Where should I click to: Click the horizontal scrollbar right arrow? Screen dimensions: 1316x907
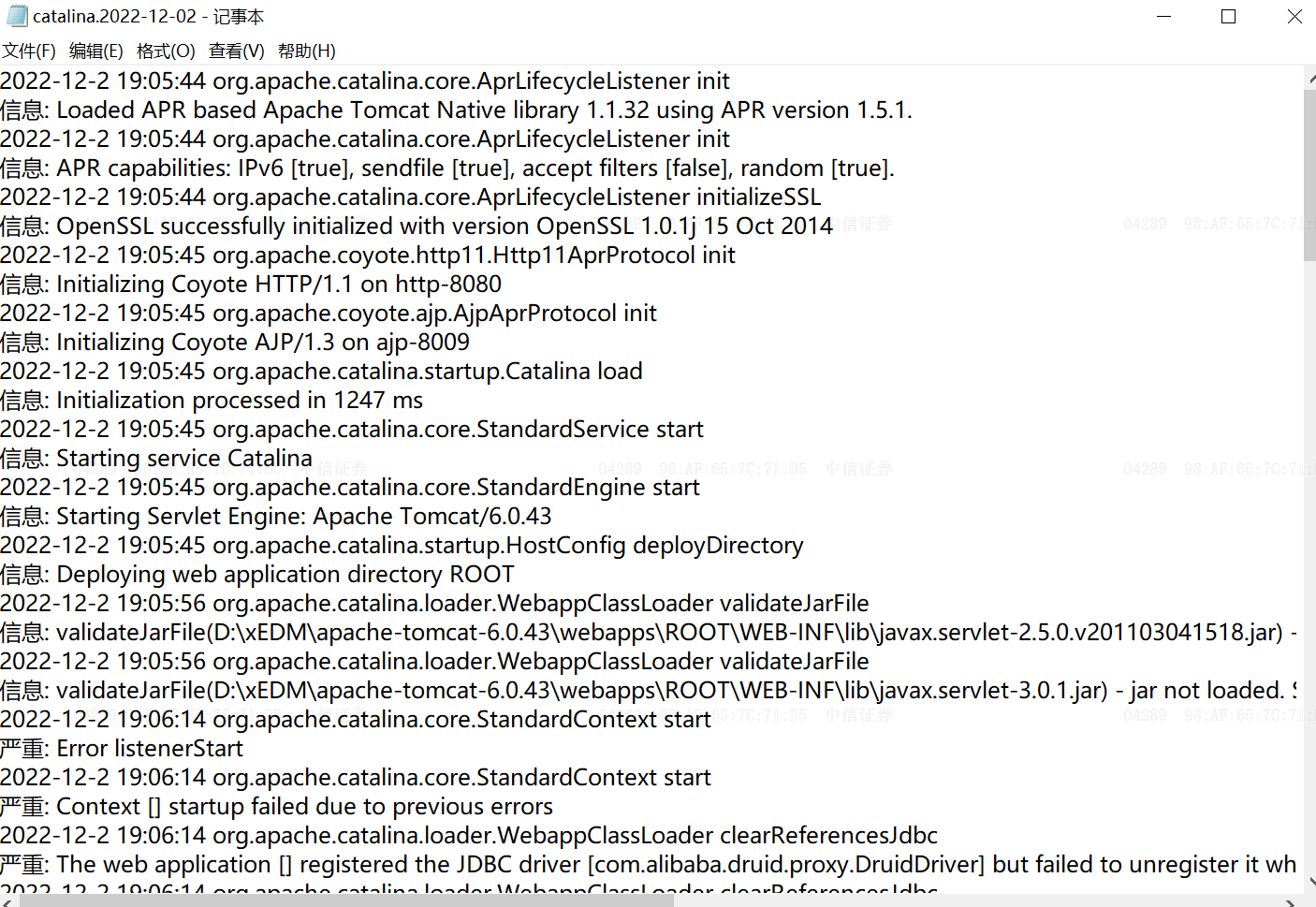(x=1291, y=901)
